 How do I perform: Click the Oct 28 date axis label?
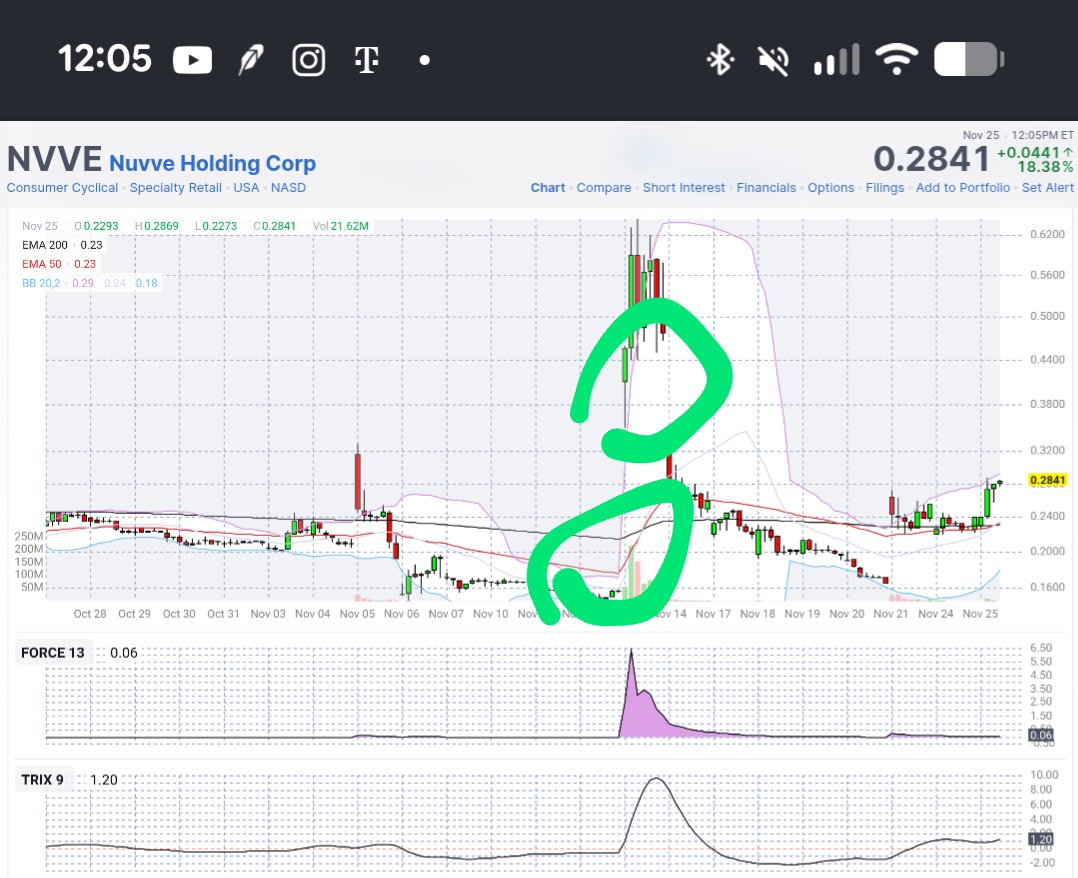click(x=90, y=613)
